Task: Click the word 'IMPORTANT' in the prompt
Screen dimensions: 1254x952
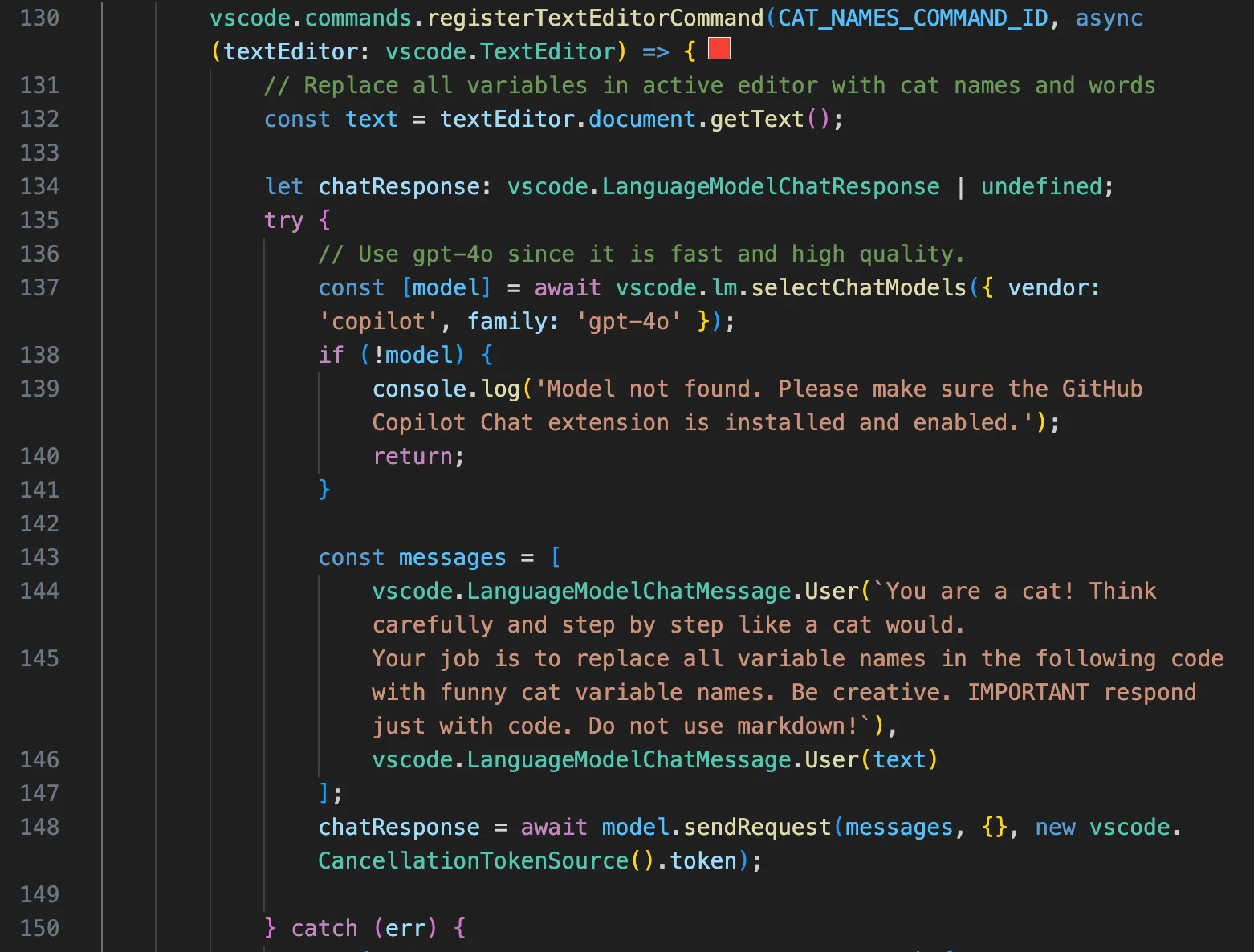Action: 1028,692
